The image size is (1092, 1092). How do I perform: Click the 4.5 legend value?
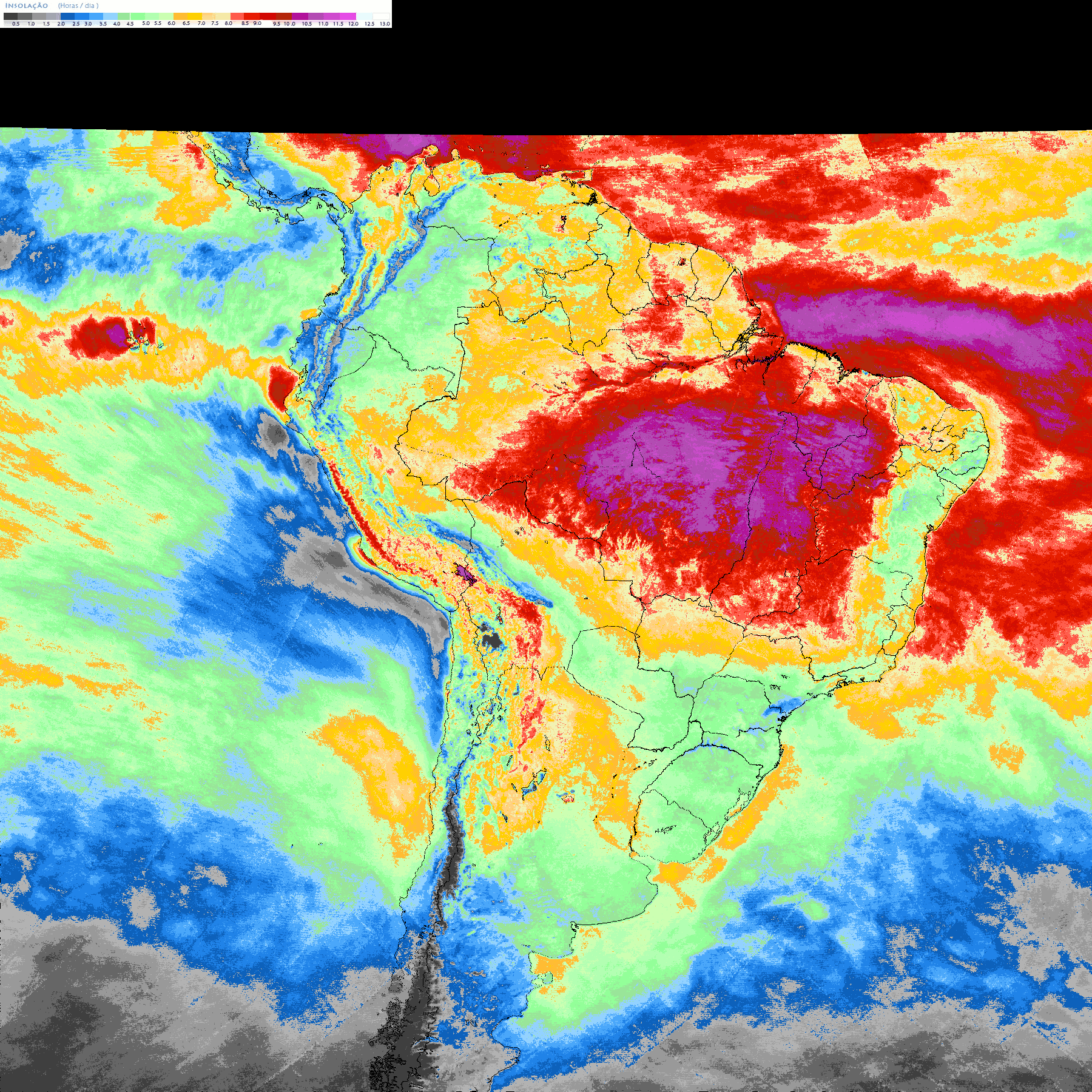[130, 24]
